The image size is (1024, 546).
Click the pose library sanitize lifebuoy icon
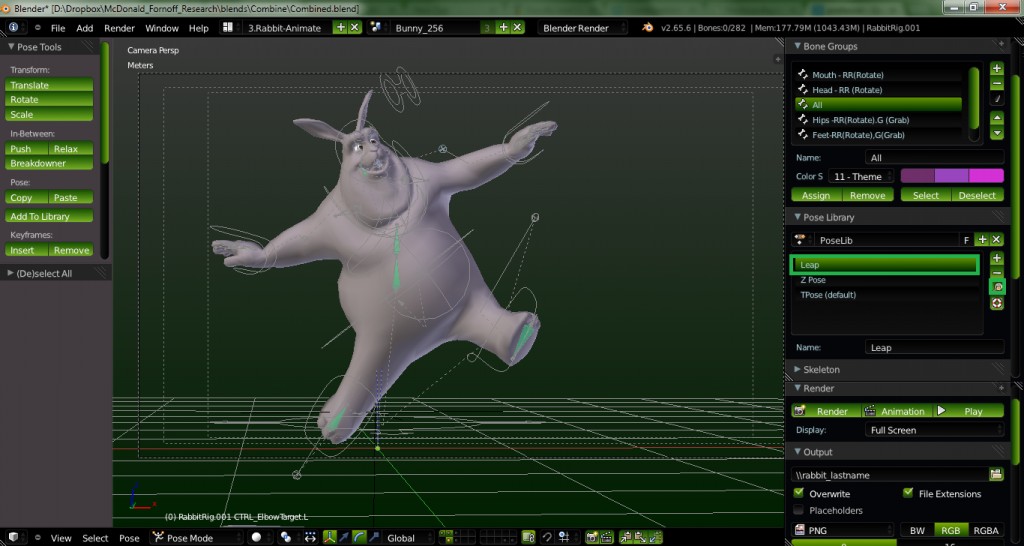[997, 303]
